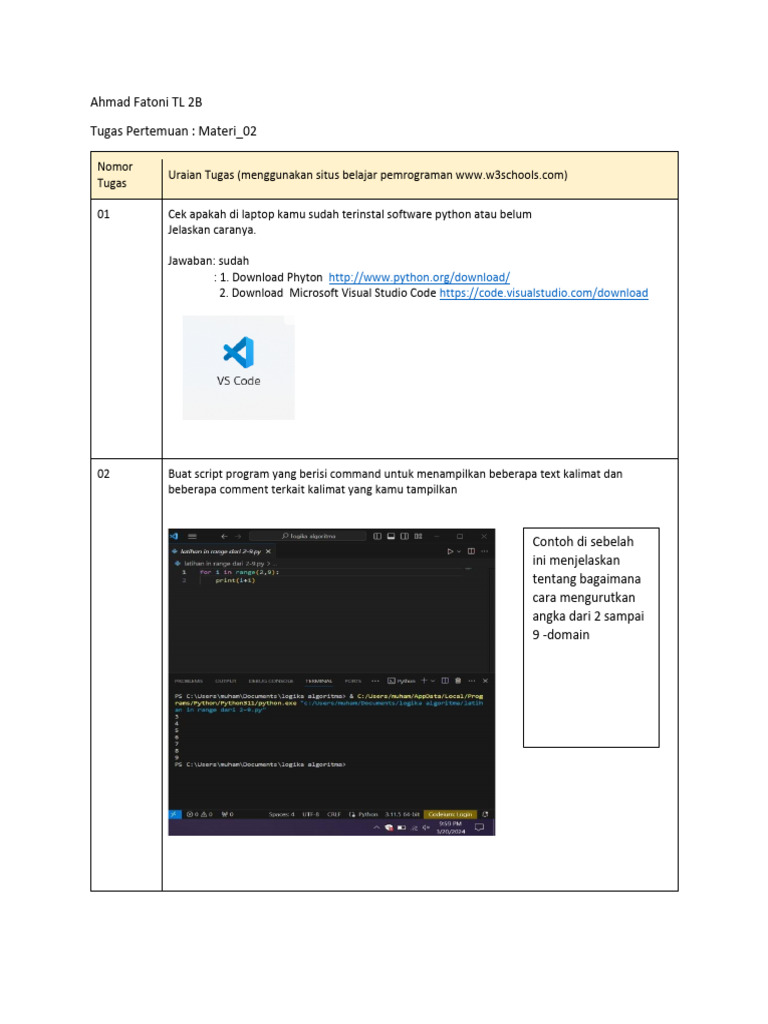Screen dimensions: 768x1024
Task: Open the clock showing 9:59 PM
Action: [x=451, y=827]
